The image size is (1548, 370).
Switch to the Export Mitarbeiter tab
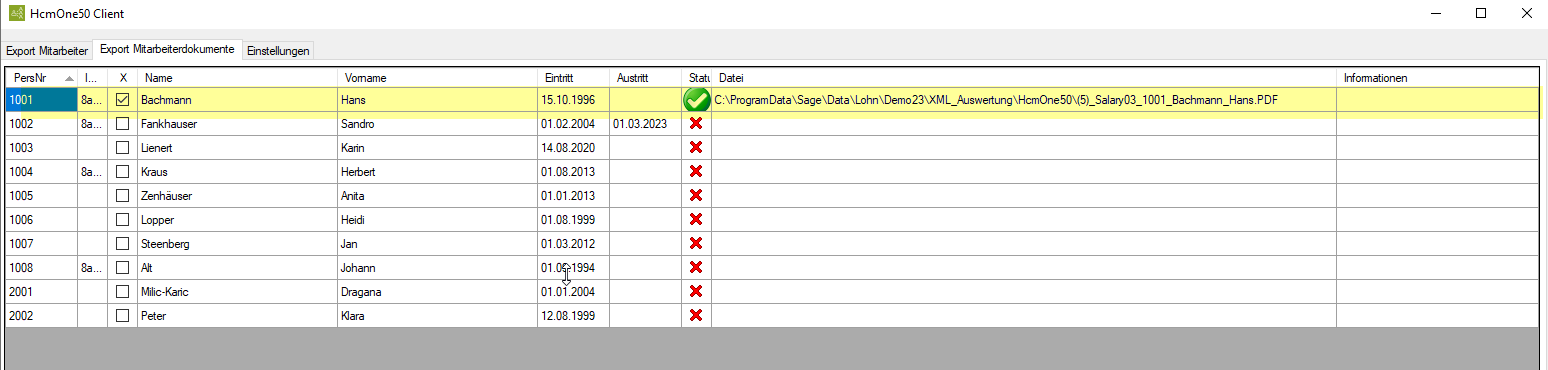47,50
